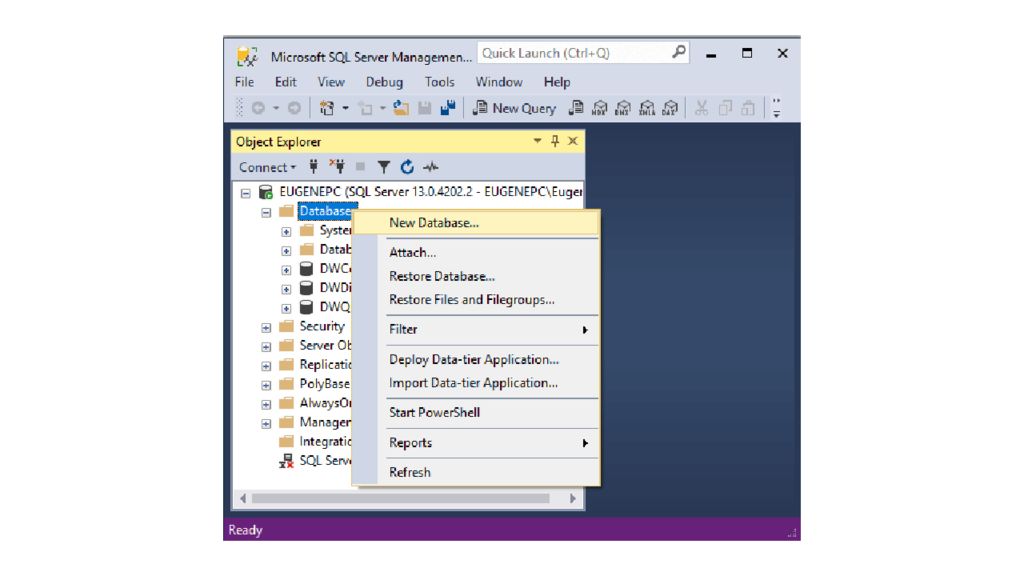Click the Add New Item toolbar icon
This screenshot has width=1024, height=576.
coord(366,108)
